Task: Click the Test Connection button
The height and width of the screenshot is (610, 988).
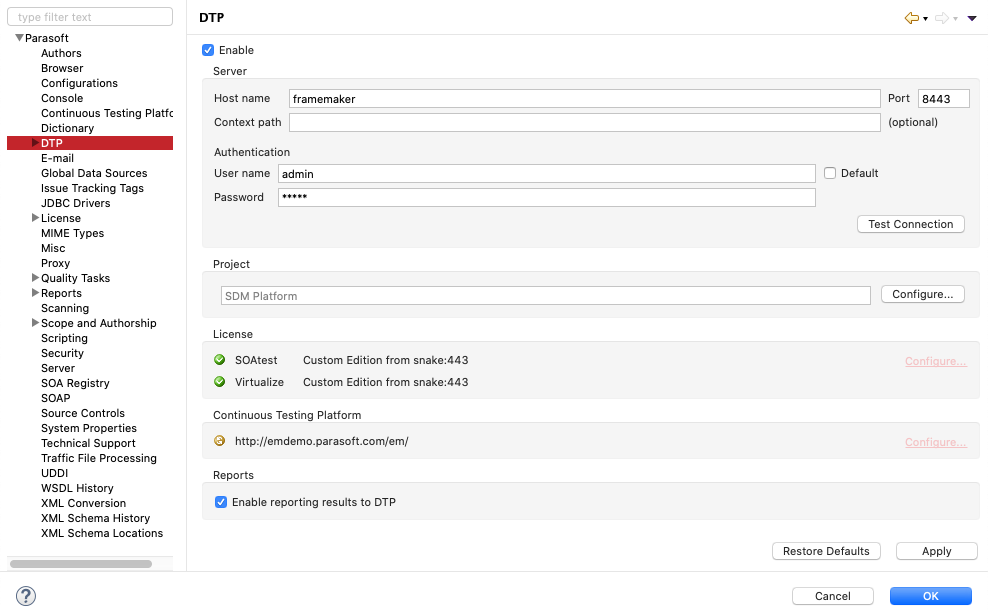Action: [x=910, y=224]
